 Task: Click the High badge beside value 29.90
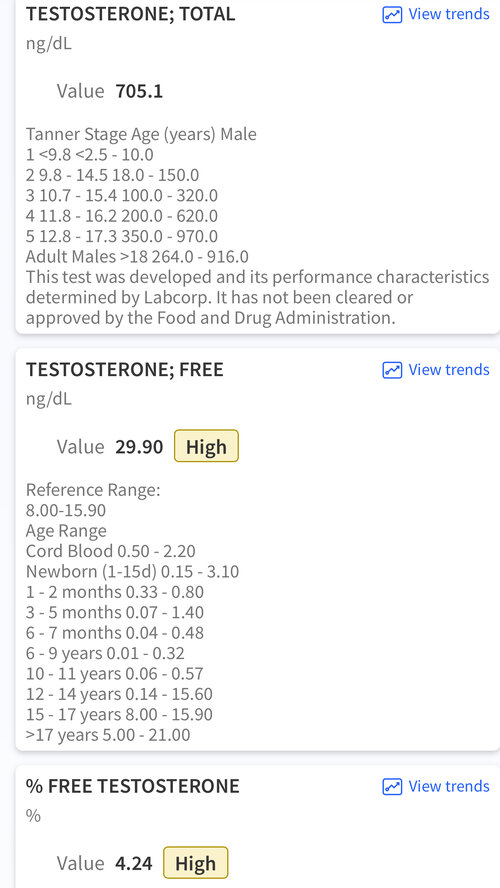[x=206, y=446]
